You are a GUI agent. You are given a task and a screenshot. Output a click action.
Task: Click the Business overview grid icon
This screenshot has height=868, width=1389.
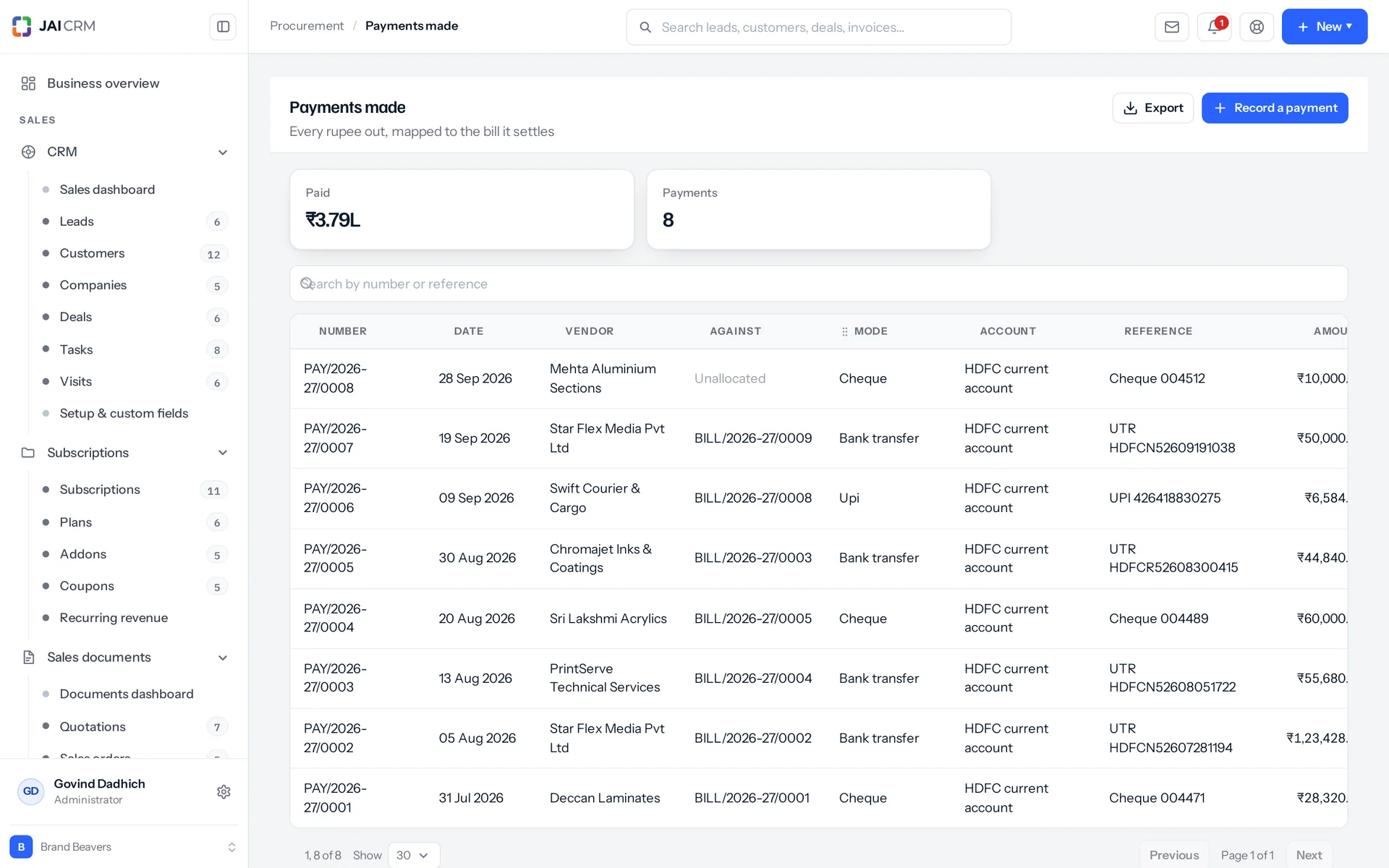click(28, 83)
